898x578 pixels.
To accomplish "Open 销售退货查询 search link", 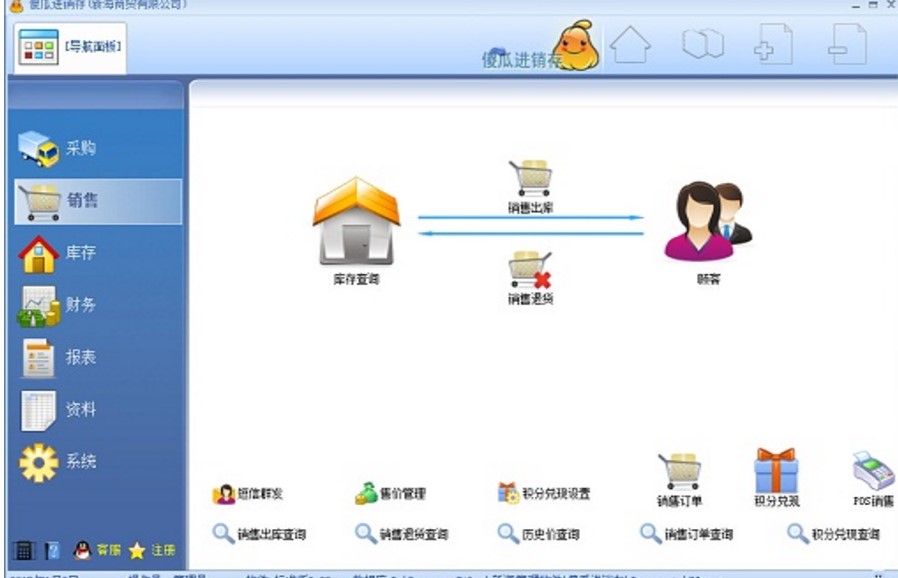I will tap(401, 534).
